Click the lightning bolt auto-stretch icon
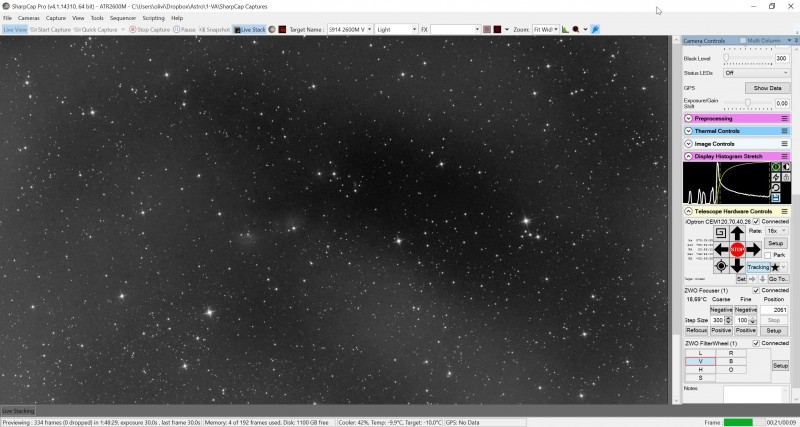The height and width of the screenshot is (427, 800). pos(776,177)
